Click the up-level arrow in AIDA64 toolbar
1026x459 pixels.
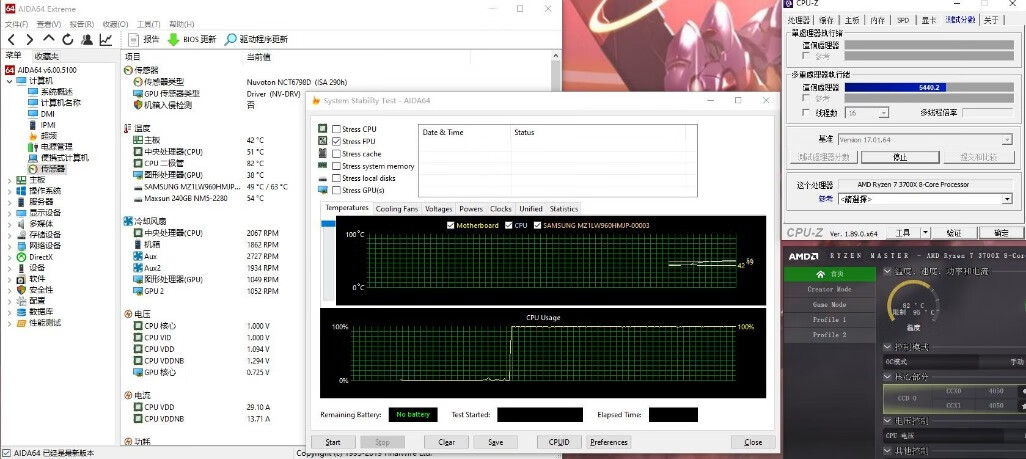[x=48, y=39]
